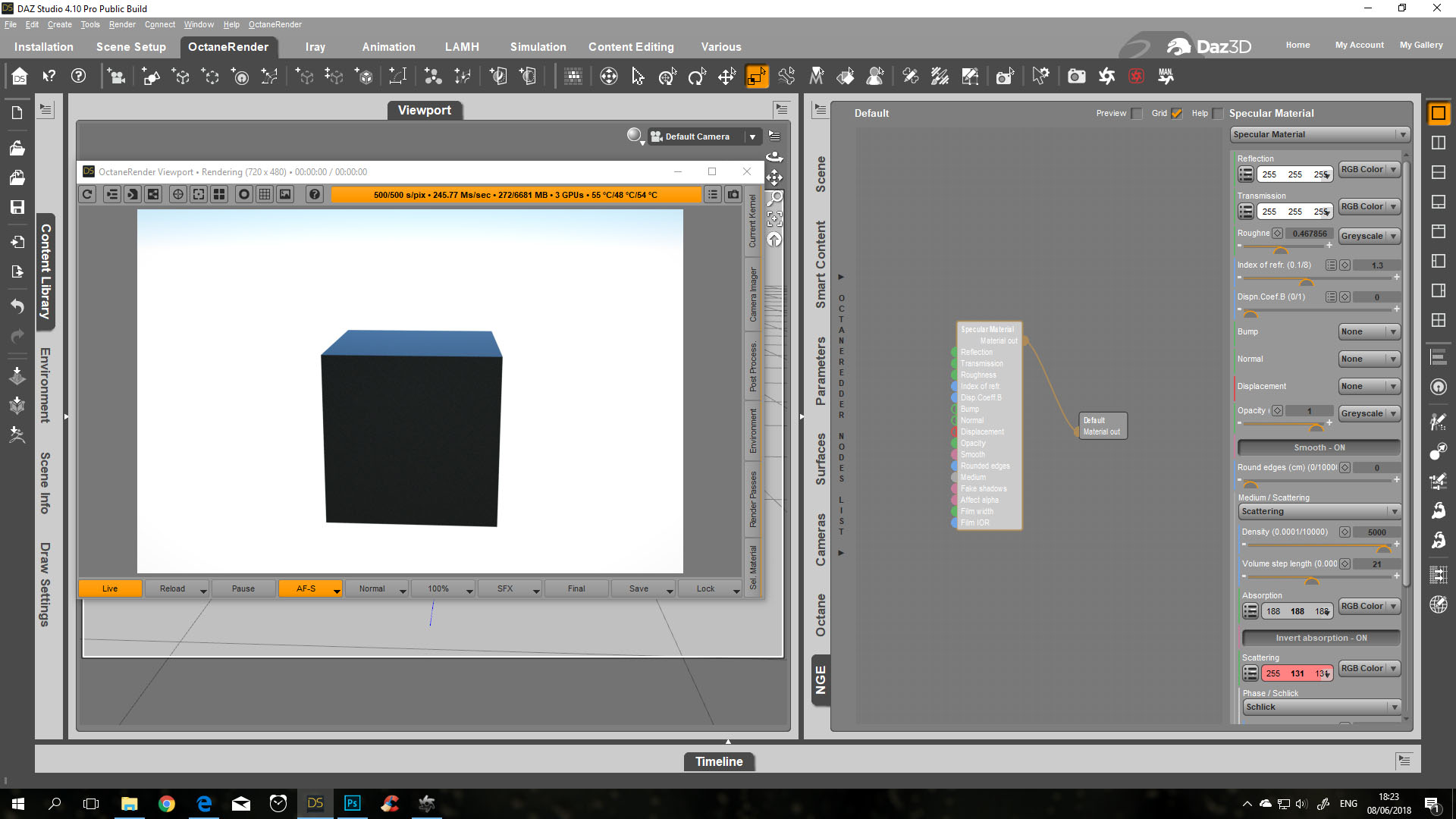Click the Pause render button
1456x819 pixels.
pyautogui.click(x=243, y=588)
